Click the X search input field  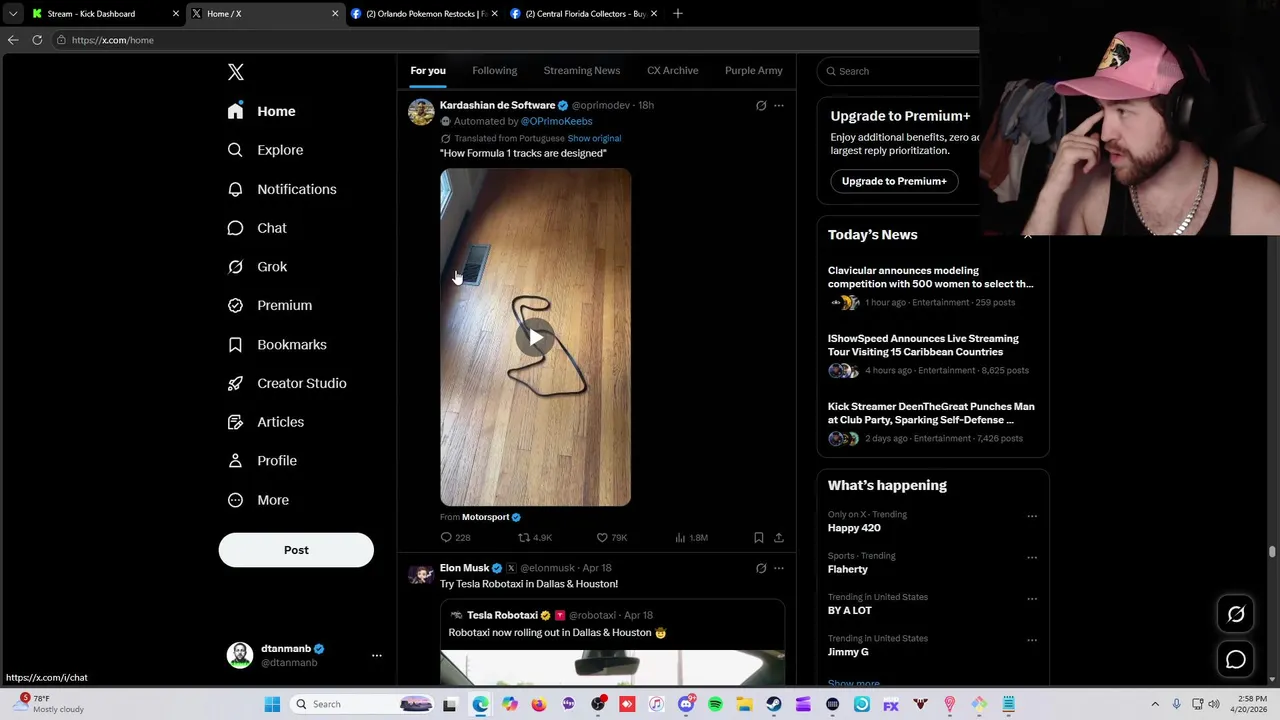click(900, 71)
